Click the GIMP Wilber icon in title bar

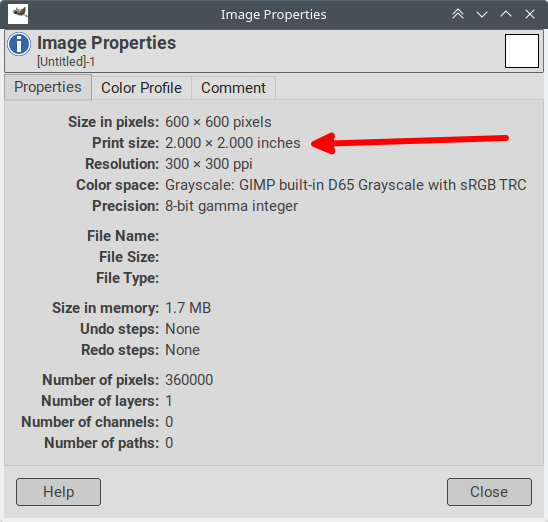point(18,14)
